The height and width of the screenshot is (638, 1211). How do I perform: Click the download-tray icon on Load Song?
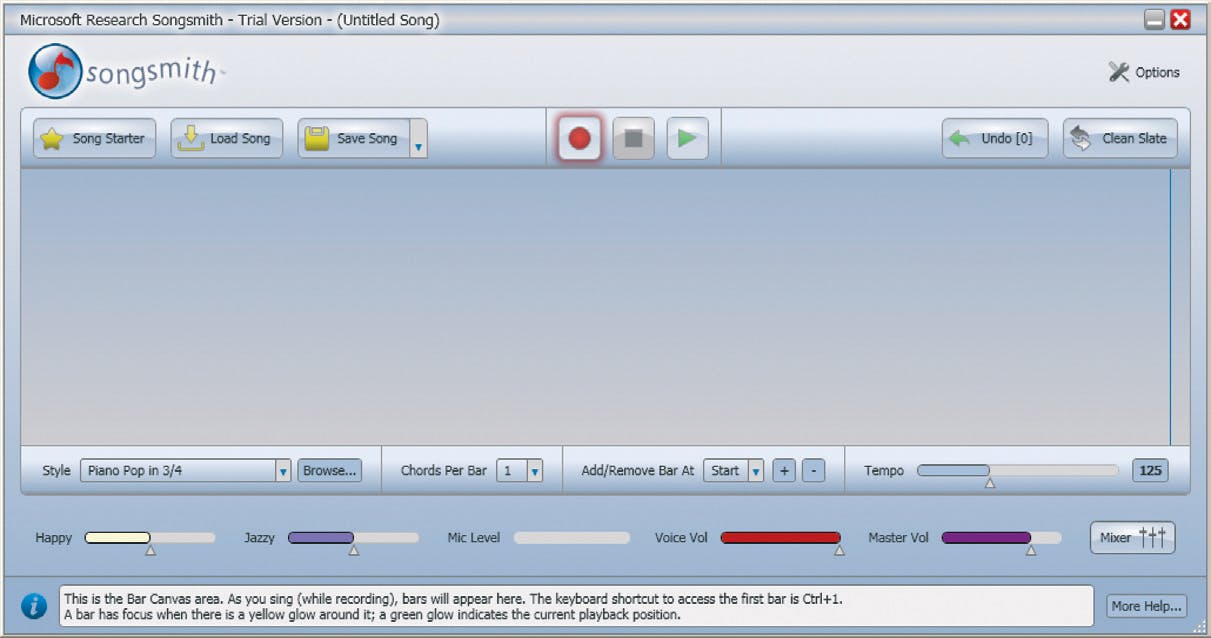click(191, 138)
